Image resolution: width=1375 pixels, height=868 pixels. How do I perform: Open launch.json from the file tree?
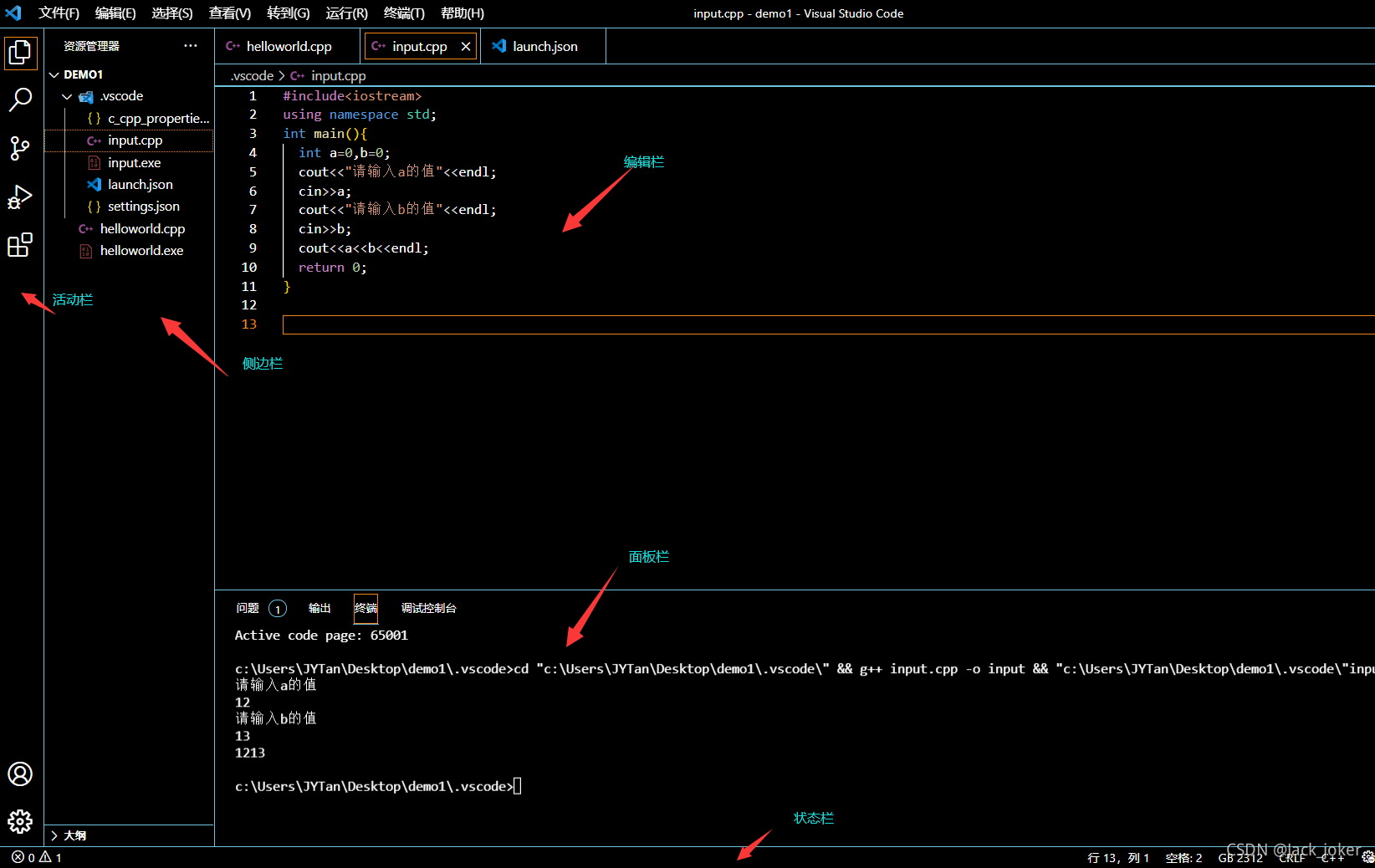130,184
